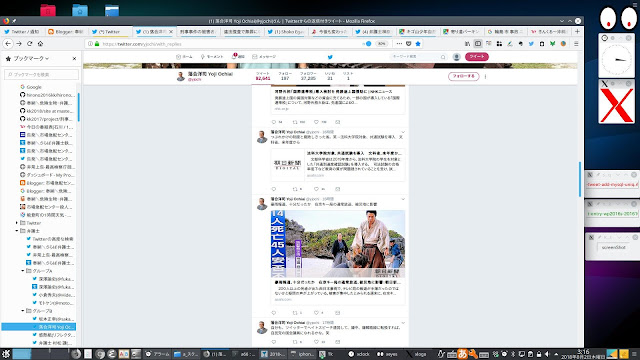
Task: Expand the Twitter bookmark folder
Action: (x=17, y=223)
